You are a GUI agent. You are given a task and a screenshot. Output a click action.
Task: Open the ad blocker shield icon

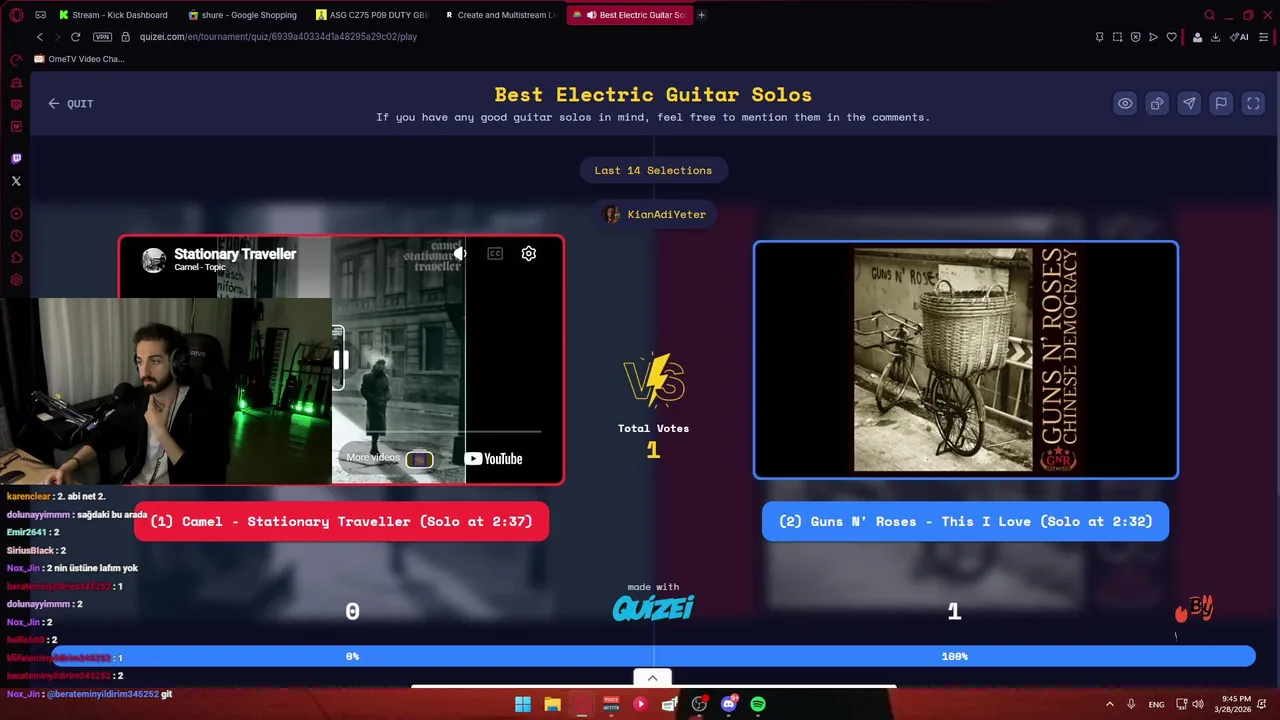[x=1135, y=37]
